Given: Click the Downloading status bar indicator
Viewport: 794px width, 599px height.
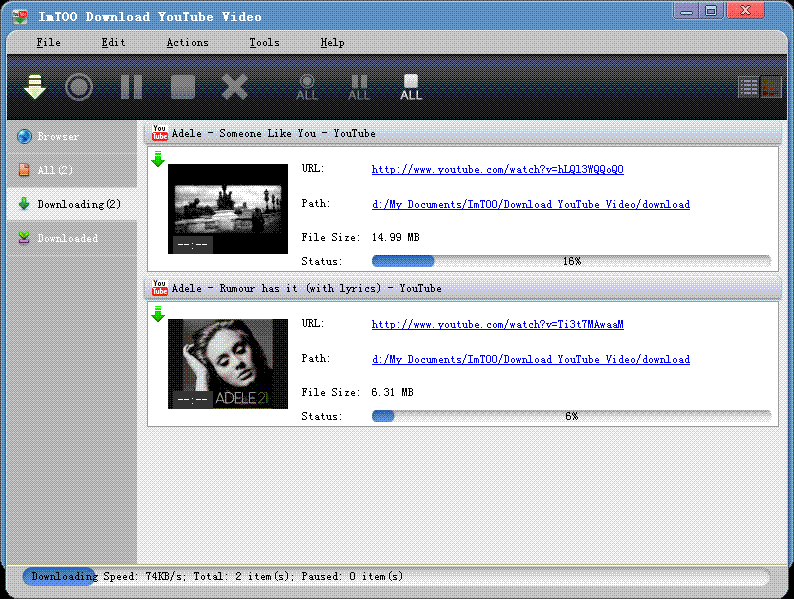Looking at the screenshot, I should click(59, 576).
